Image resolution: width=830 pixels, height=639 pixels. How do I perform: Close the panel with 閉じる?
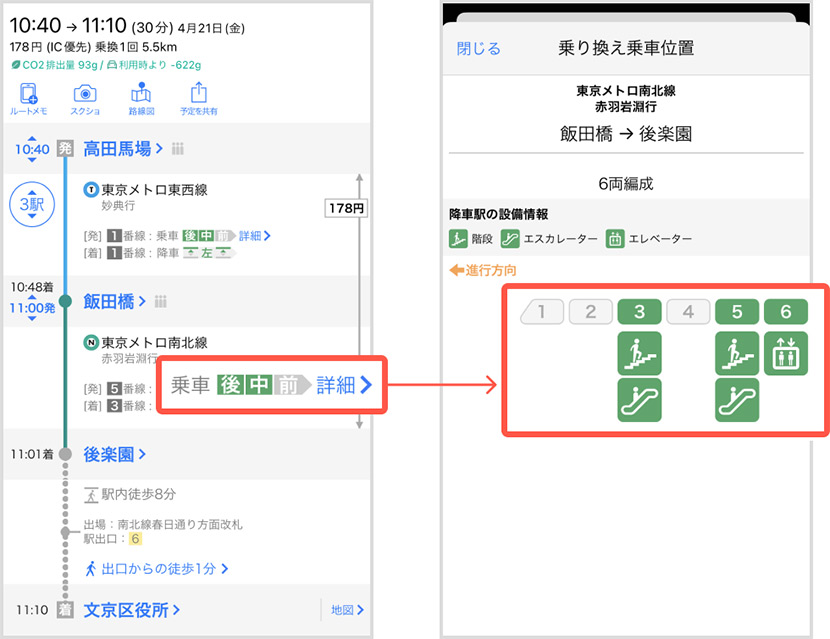click(x=479, y=49)
